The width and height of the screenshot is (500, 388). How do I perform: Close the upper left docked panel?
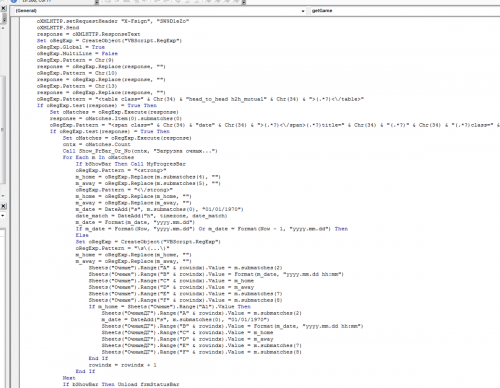point(3,8)
